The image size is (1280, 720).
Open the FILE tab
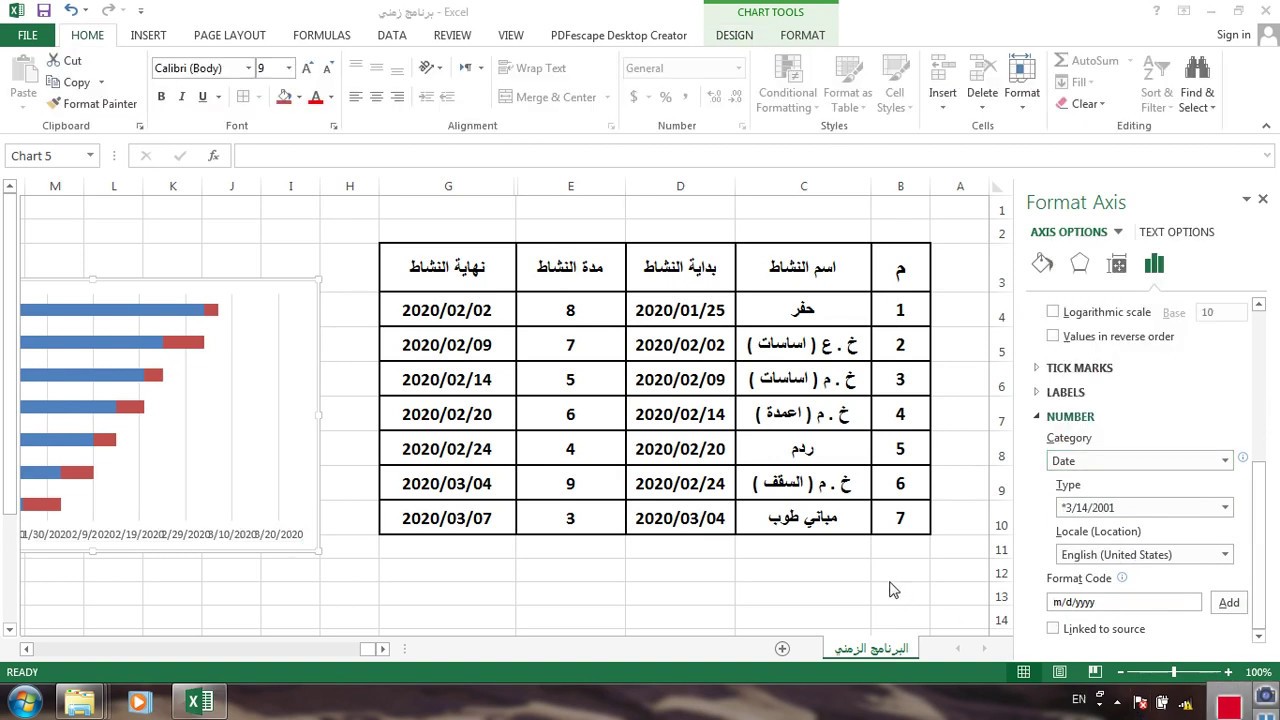[28, 35]
